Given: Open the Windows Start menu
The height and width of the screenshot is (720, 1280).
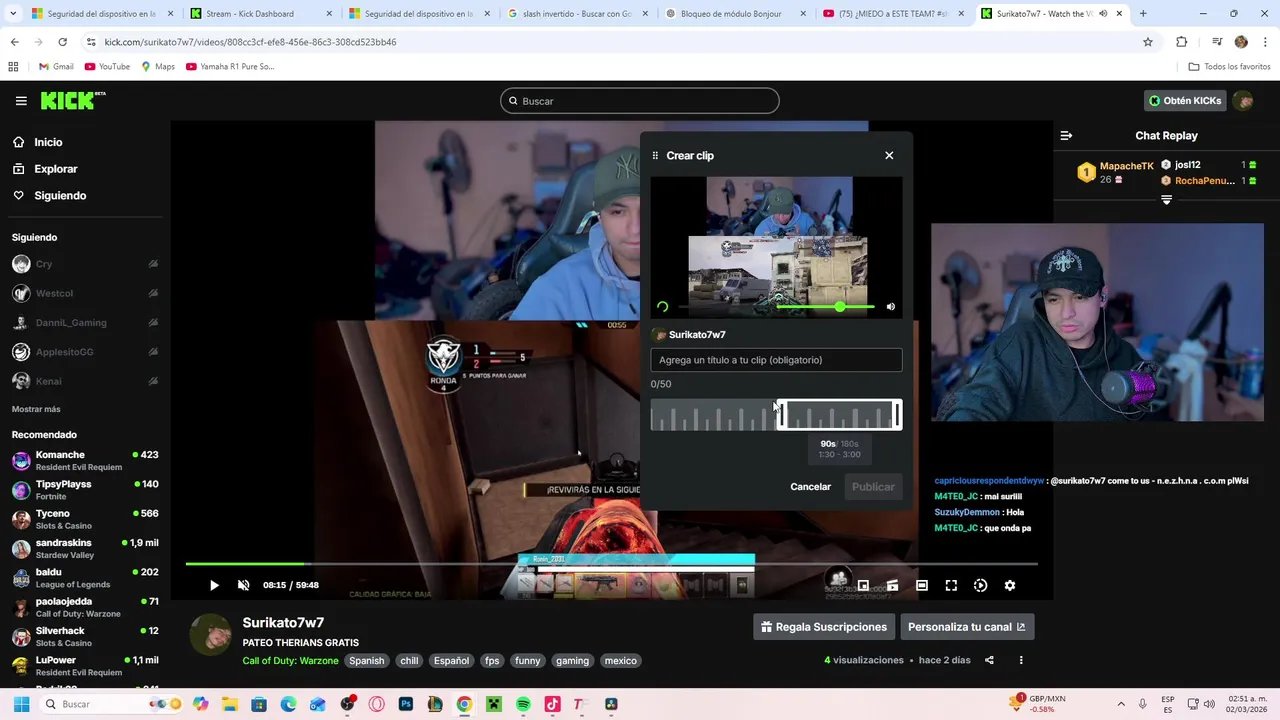Looking at the screenshot, I should (21, 704).
